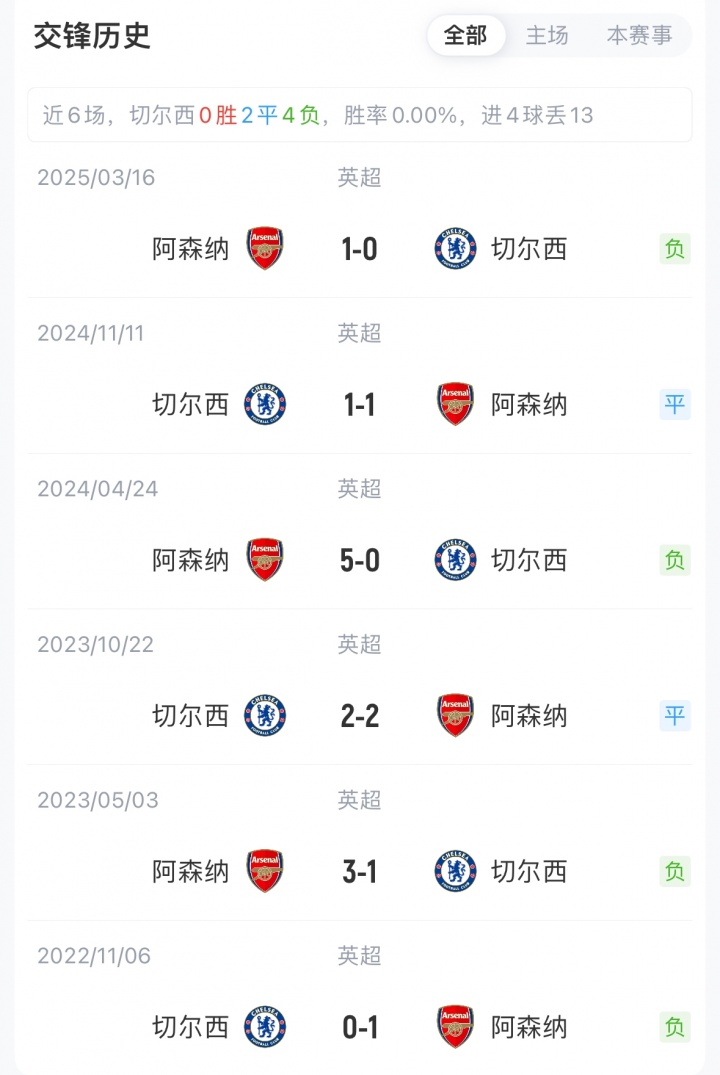Click the 平 badge on 2023/10/22 match

(675, 716)
